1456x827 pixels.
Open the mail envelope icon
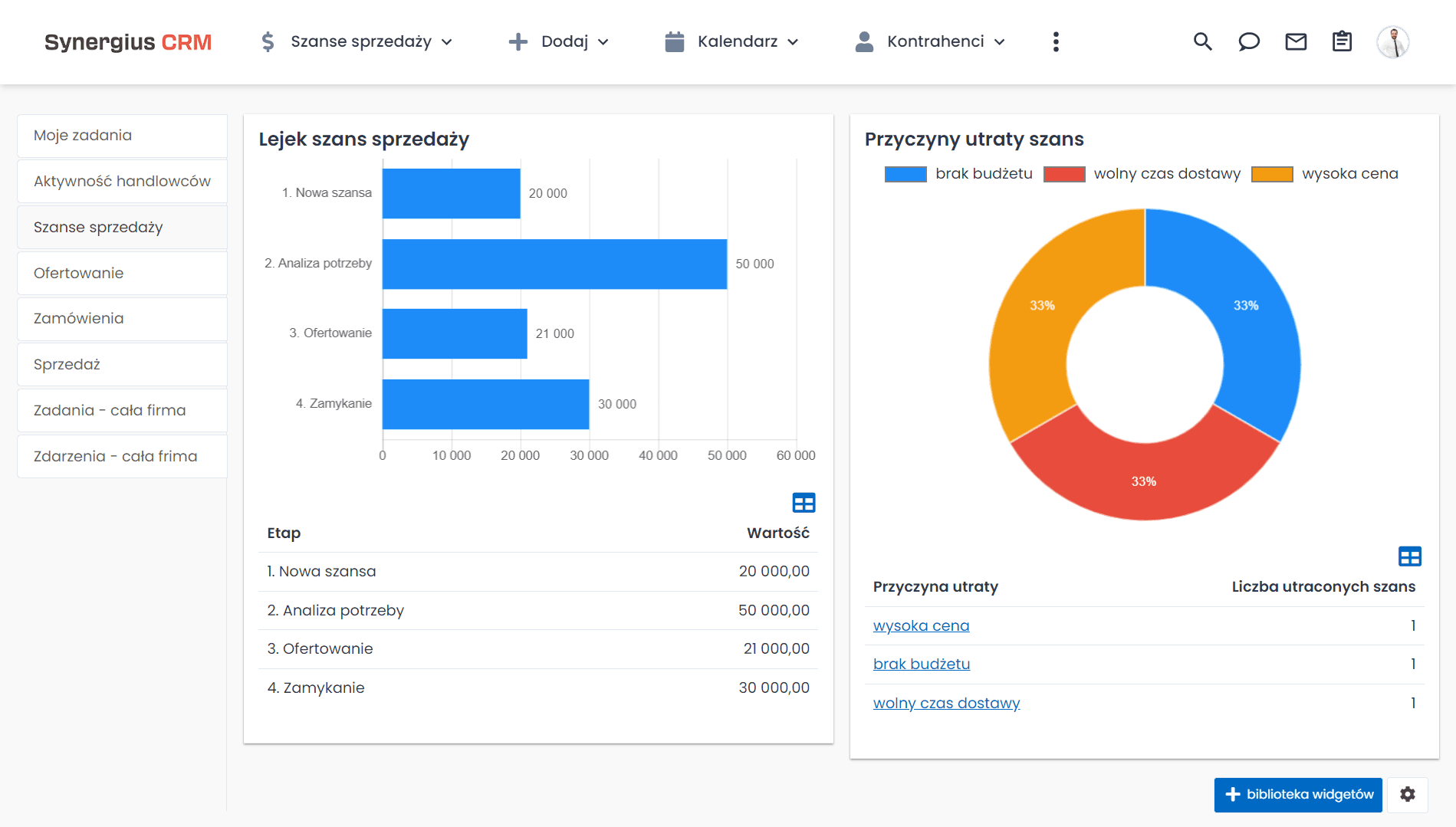1296,41
